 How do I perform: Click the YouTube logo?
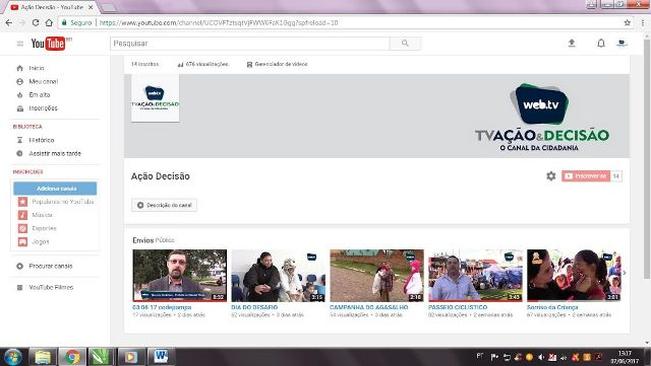point(48,43)
